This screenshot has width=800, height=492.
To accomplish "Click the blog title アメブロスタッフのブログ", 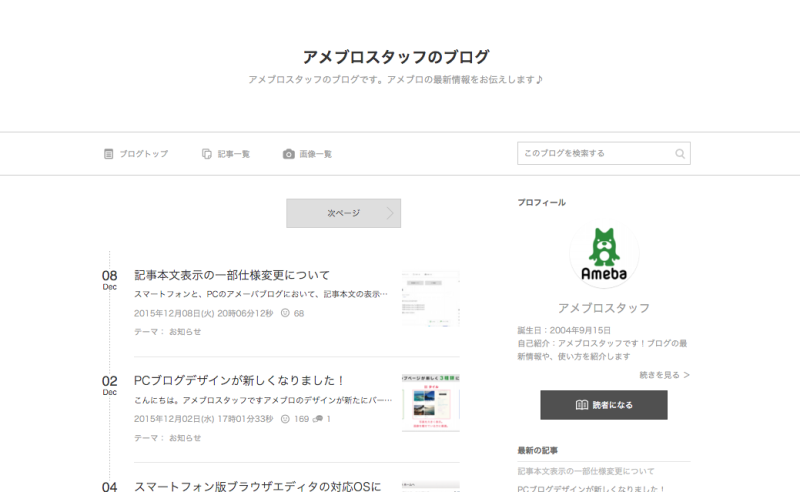I will tap(396, 57).
